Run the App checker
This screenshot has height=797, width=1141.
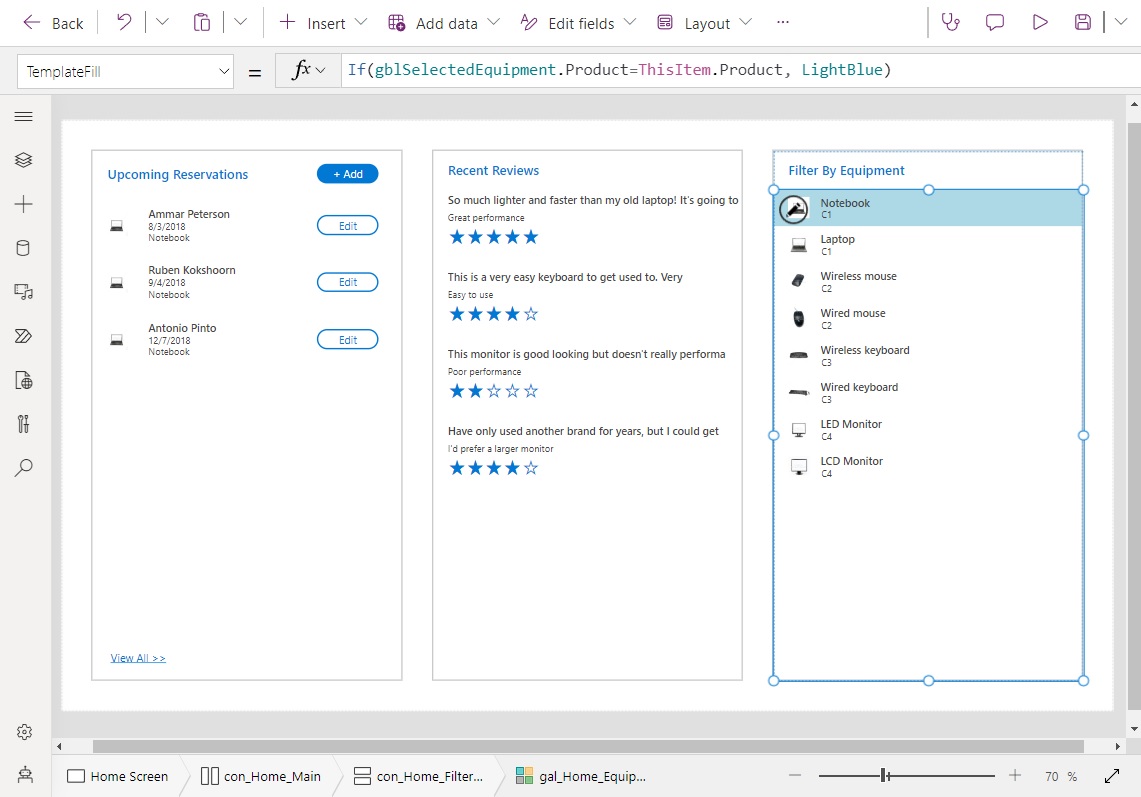click(x=949, y=22)
